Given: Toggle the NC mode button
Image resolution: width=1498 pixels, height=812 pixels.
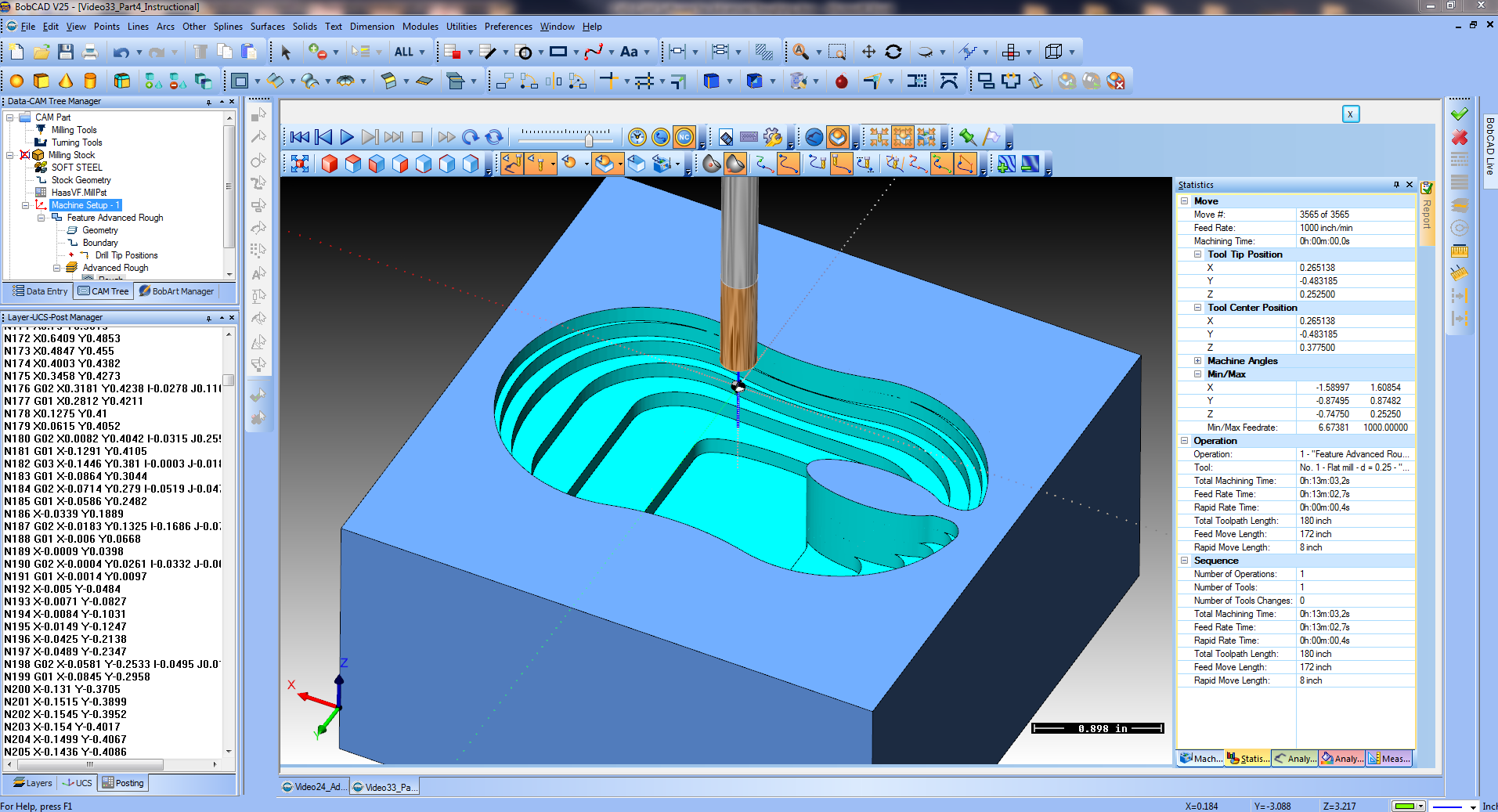Looking at the screenshot, I should (684, 137).
